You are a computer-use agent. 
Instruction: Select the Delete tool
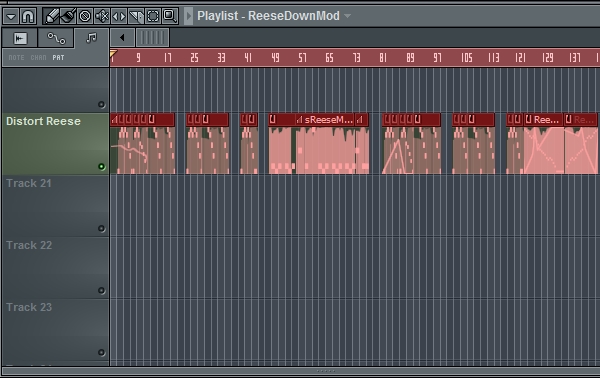[x=85, y=16]
